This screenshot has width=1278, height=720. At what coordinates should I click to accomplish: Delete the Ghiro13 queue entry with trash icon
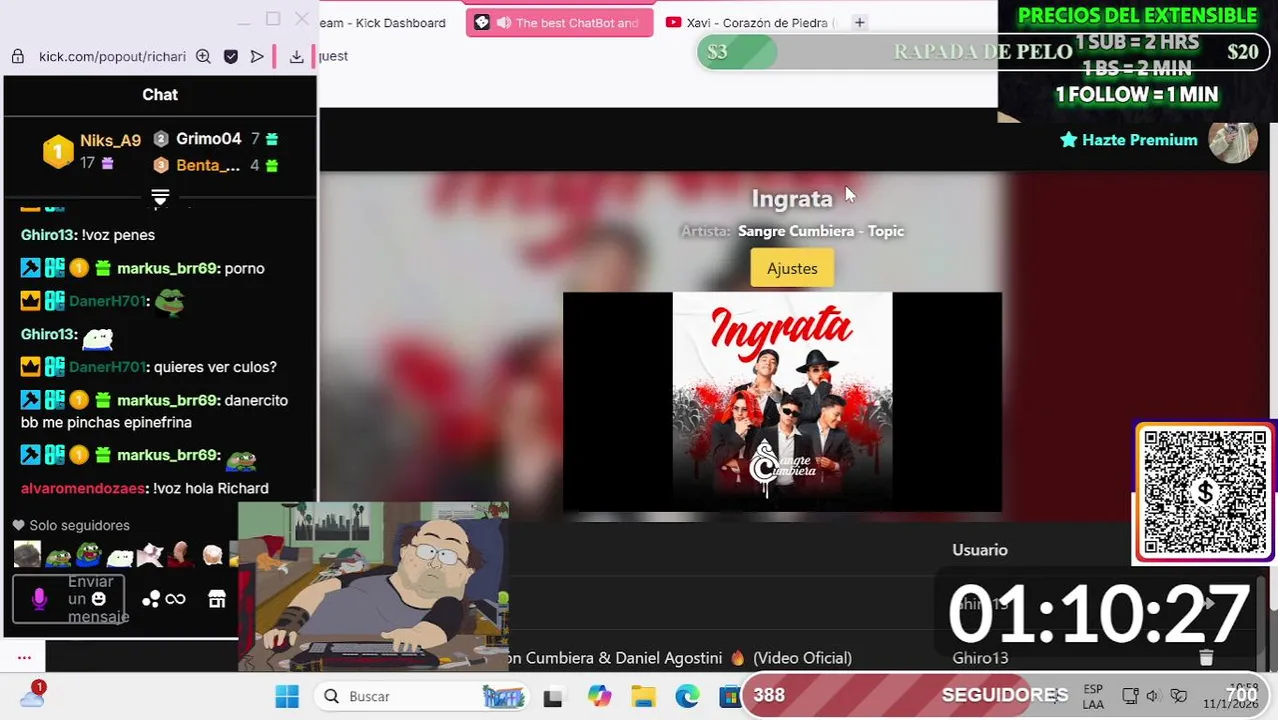point(1206,657)
